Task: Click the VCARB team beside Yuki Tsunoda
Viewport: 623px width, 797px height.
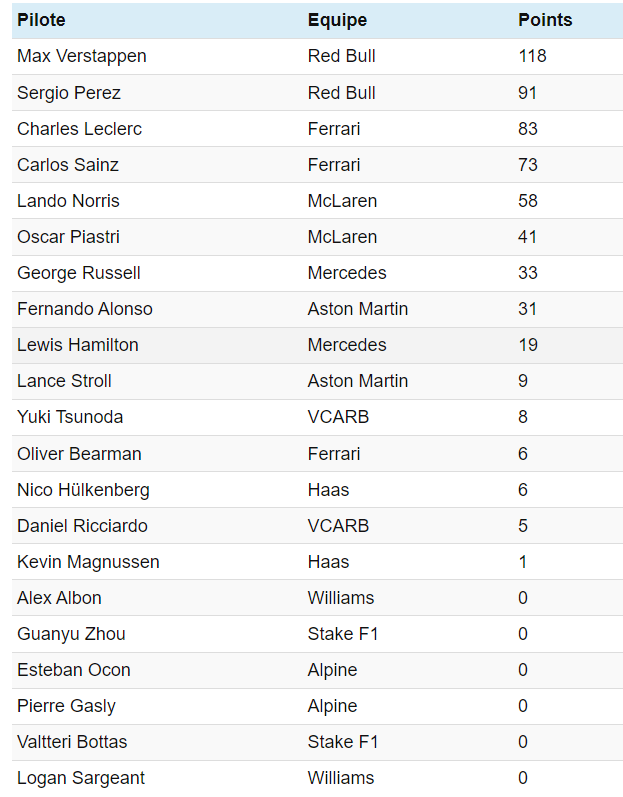Action: coord(338,417)
